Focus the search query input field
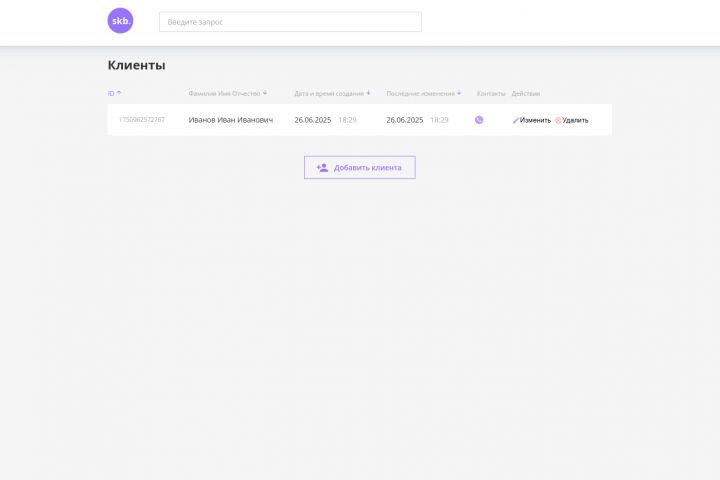 pos(290,22)
